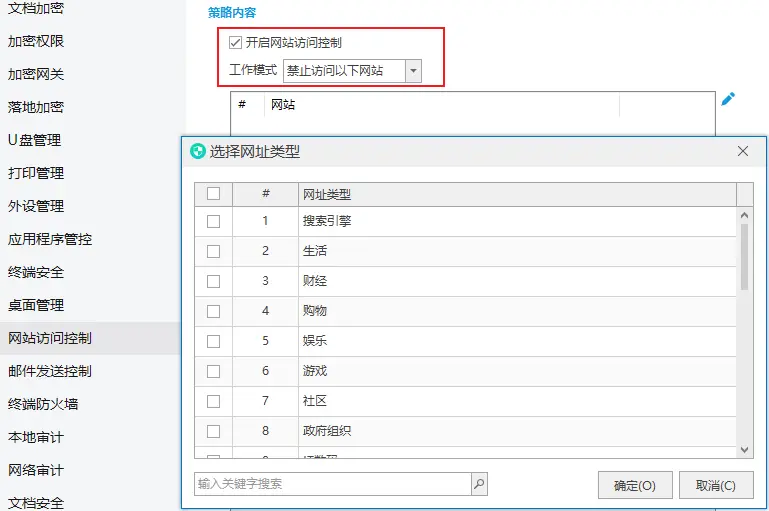Click the pencil edit icon beside website list

coord(728,99)
